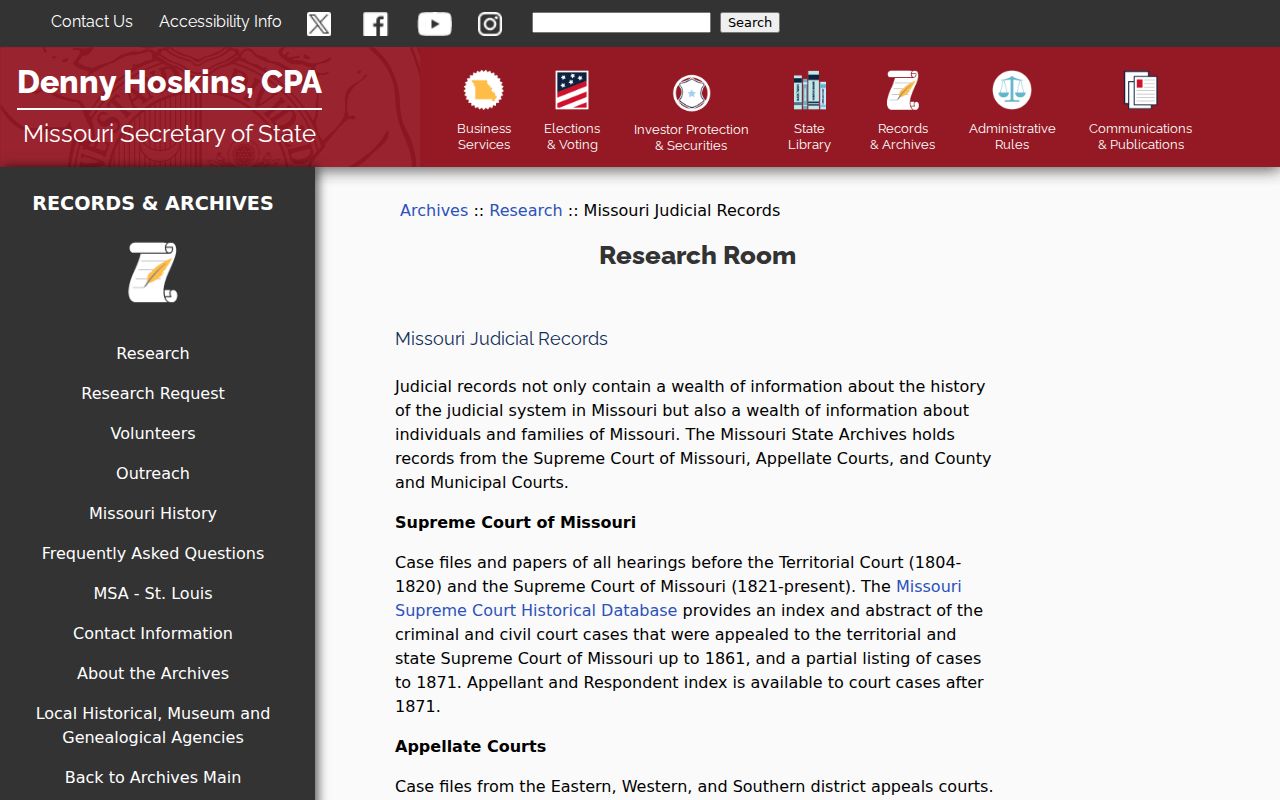This screenshot has width=1280, height=800.
Task: Click the Missouri Secretary of State title
Action: coord(170,133)
